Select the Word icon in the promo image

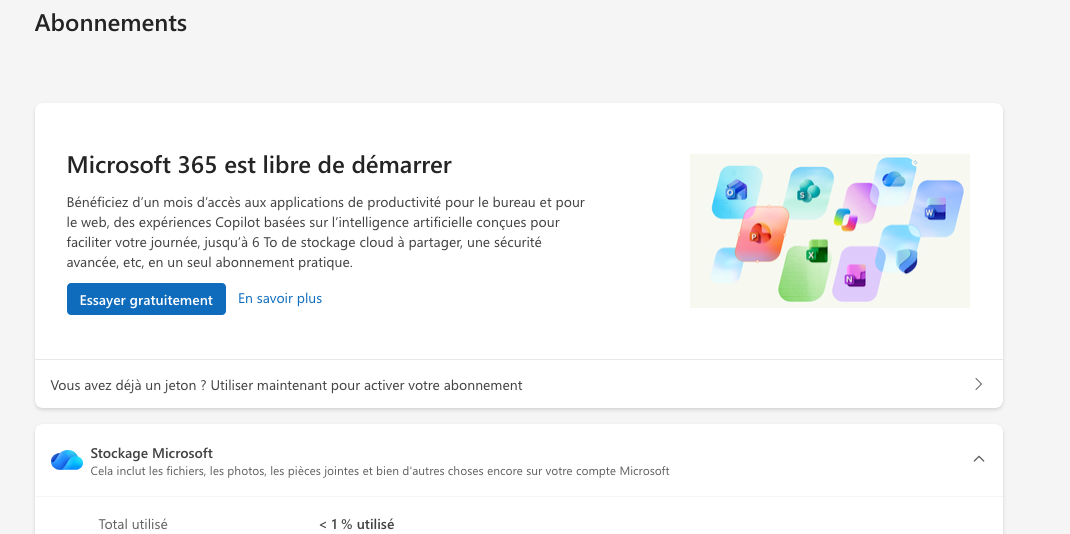[x=935, y=209]
